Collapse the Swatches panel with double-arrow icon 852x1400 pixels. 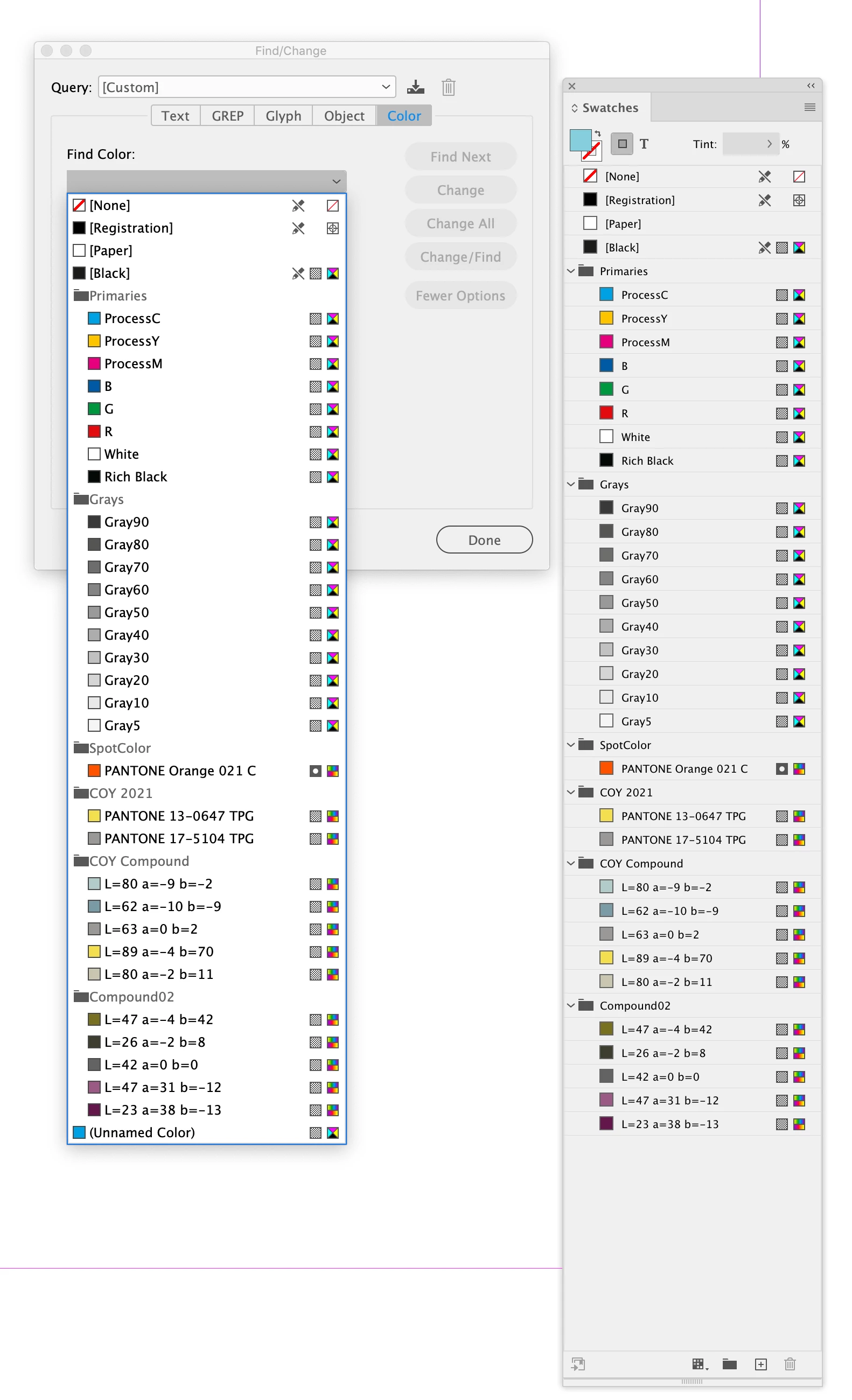[x=811, y=86]
